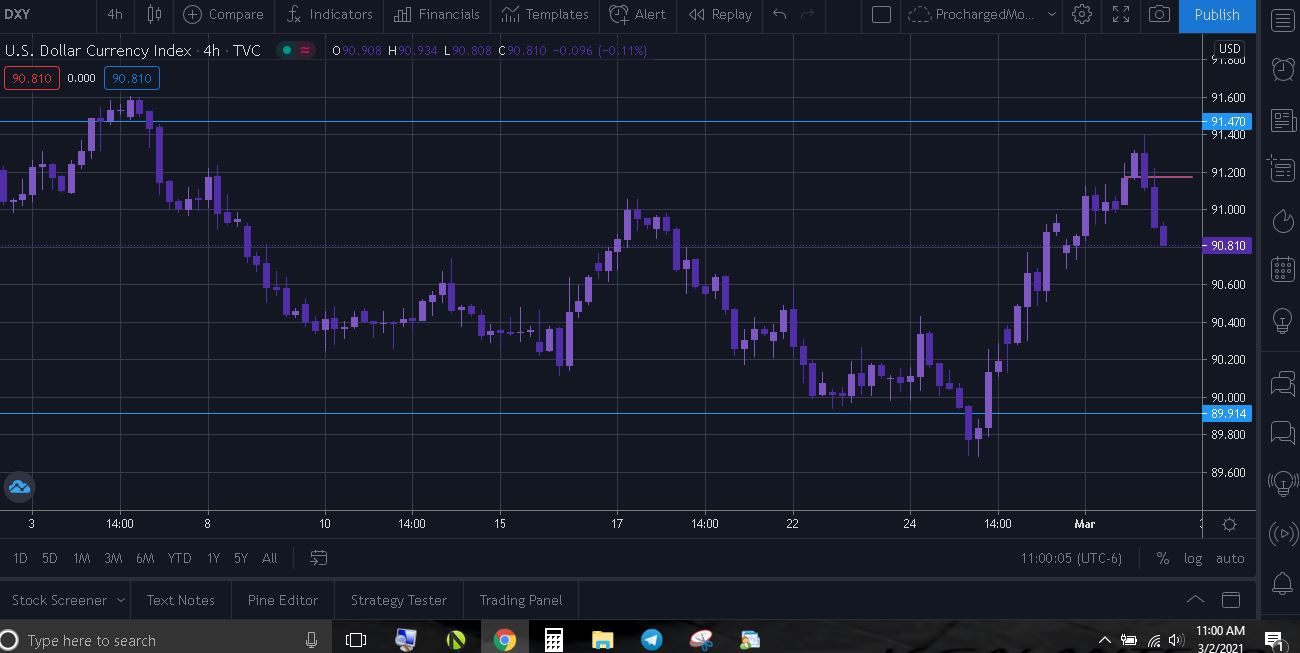Select the 89.914 horizontal line price label
Image resolution: width=1300 pixels, height=653 pixels.
[1226, 413]
